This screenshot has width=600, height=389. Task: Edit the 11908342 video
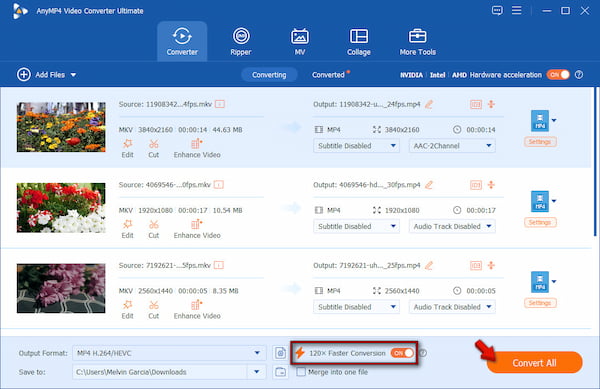coord(127,148)
